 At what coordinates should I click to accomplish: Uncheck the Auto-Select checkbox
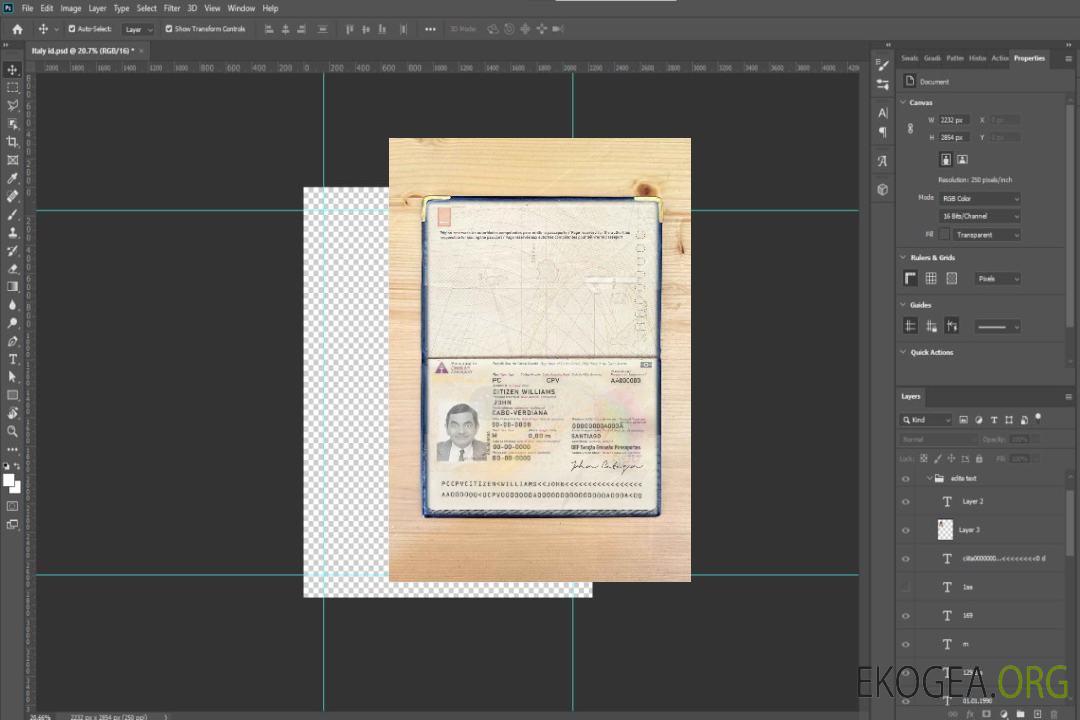(70, 29)
